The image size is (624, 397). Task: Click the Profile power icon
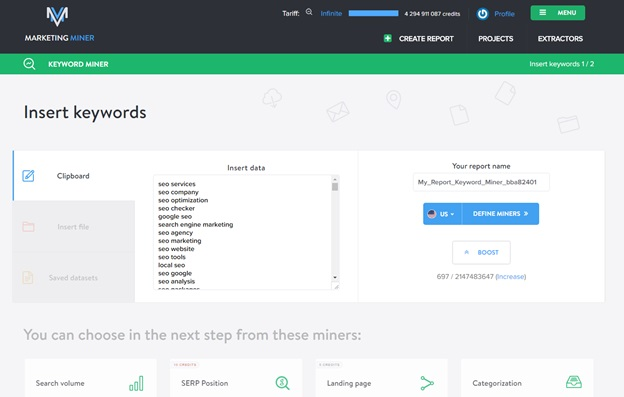coord(482,14)
